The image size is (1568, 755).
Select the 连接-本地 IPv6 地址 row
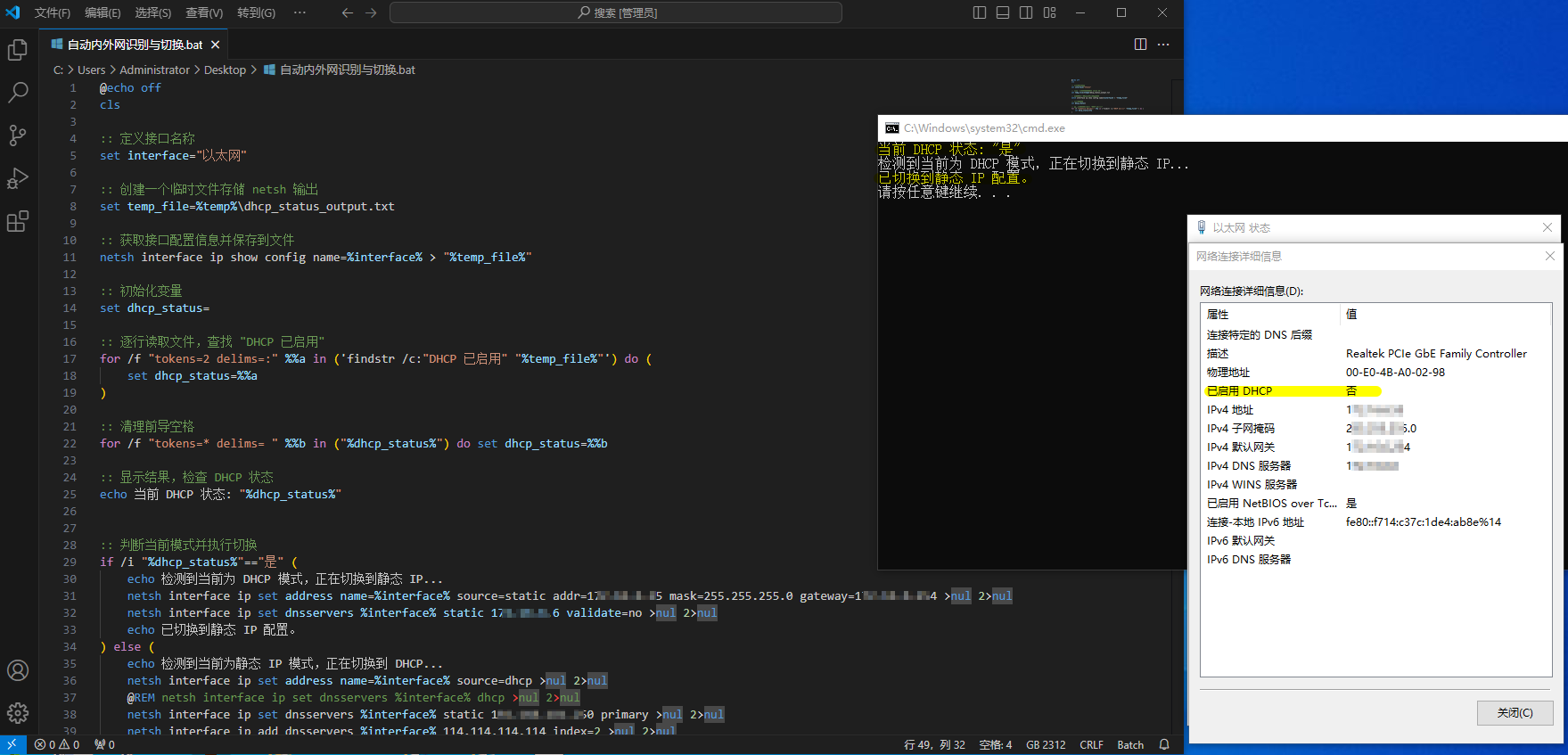(x=1375, y=521)
